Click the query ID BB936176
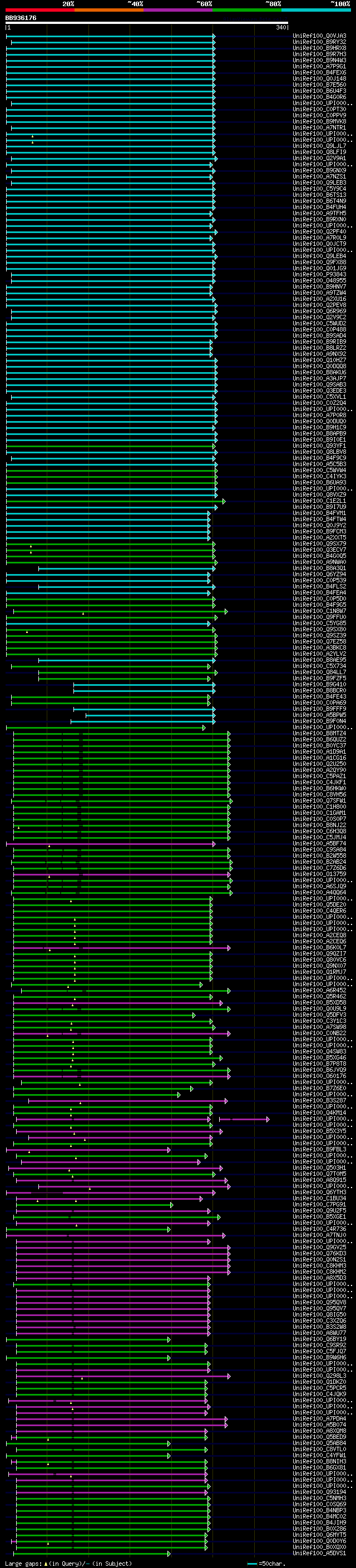 (21, 18)
